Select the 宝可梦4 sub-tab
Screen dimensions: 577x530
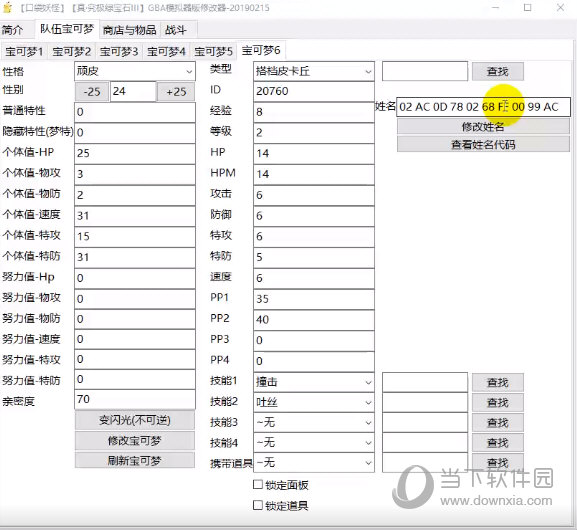166,51
